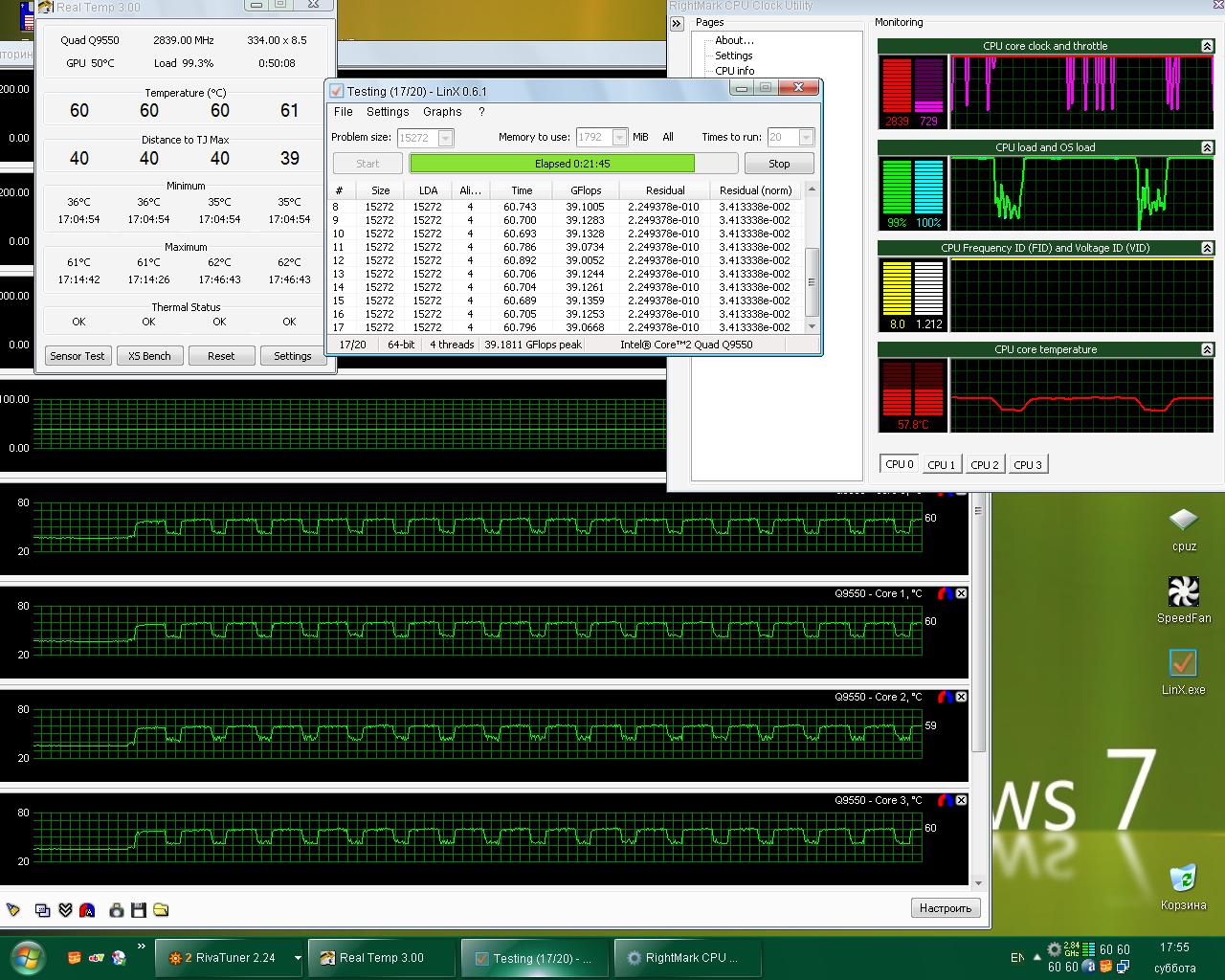Image resolution: width=1225 pixels, height=980 pixels.
Task: Click the Windows Start orb
Action: point(27,957)
